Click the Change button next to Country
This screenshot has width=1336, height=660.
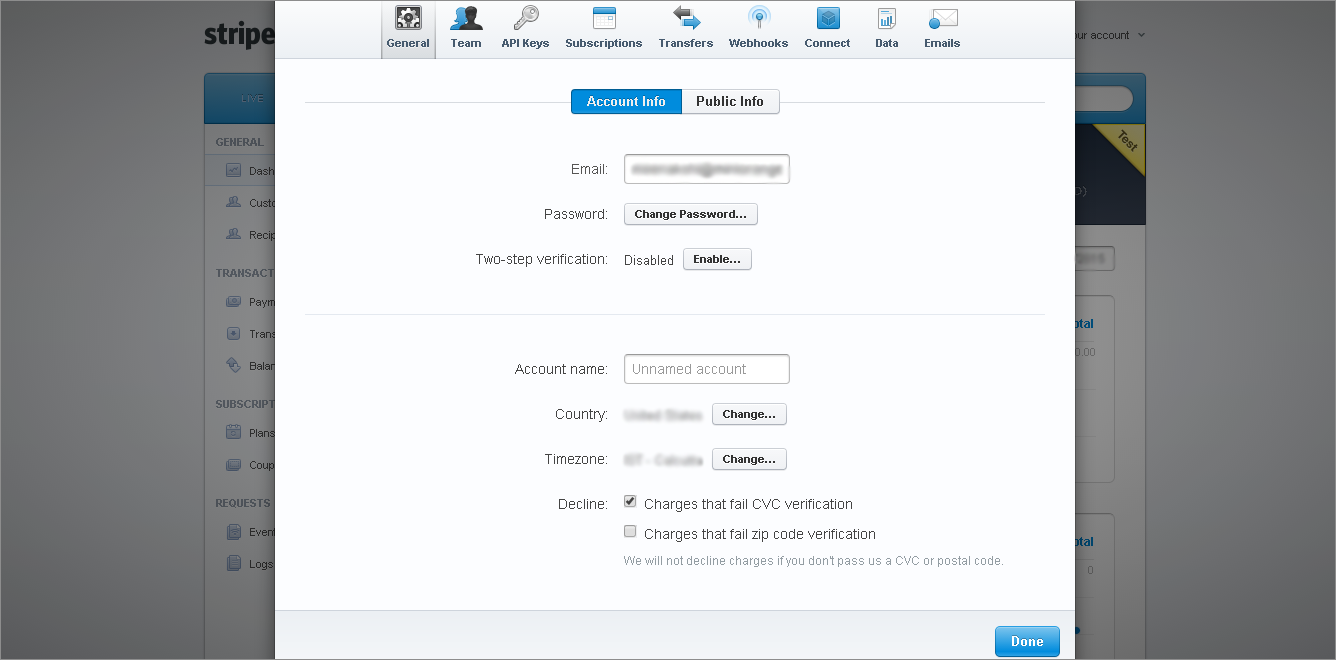point(749,414)
